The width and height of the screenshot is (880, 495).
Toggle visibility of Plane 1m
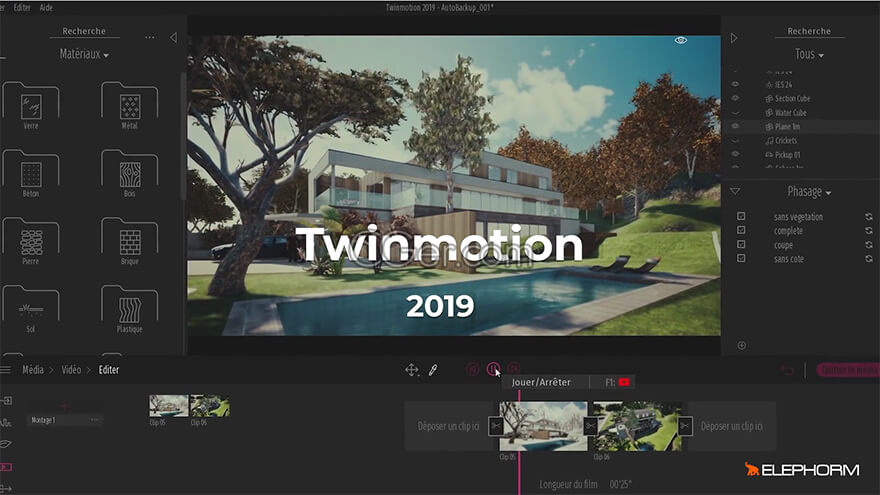pos(735,126)
